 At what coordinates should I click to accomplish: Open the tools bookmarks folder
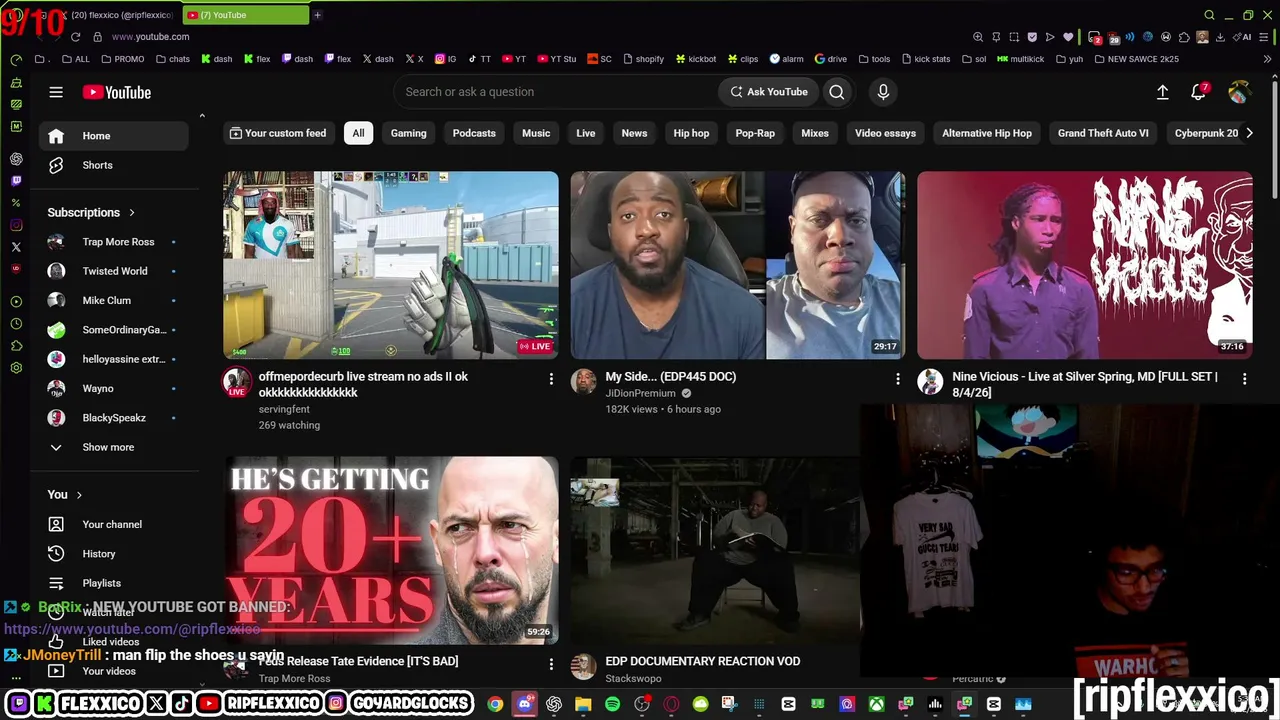click(x=873, y=59)
